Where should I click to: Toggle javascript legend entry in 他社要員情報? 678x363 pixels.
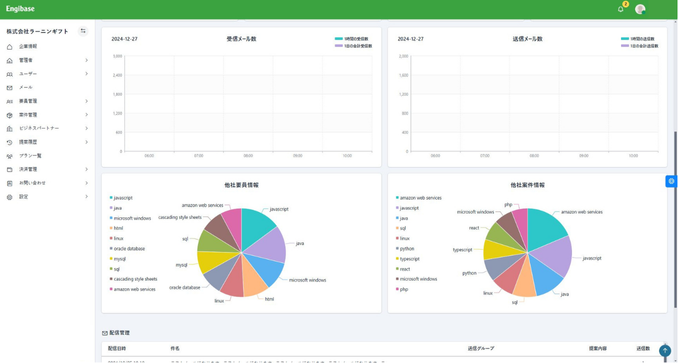pos(121,198)
